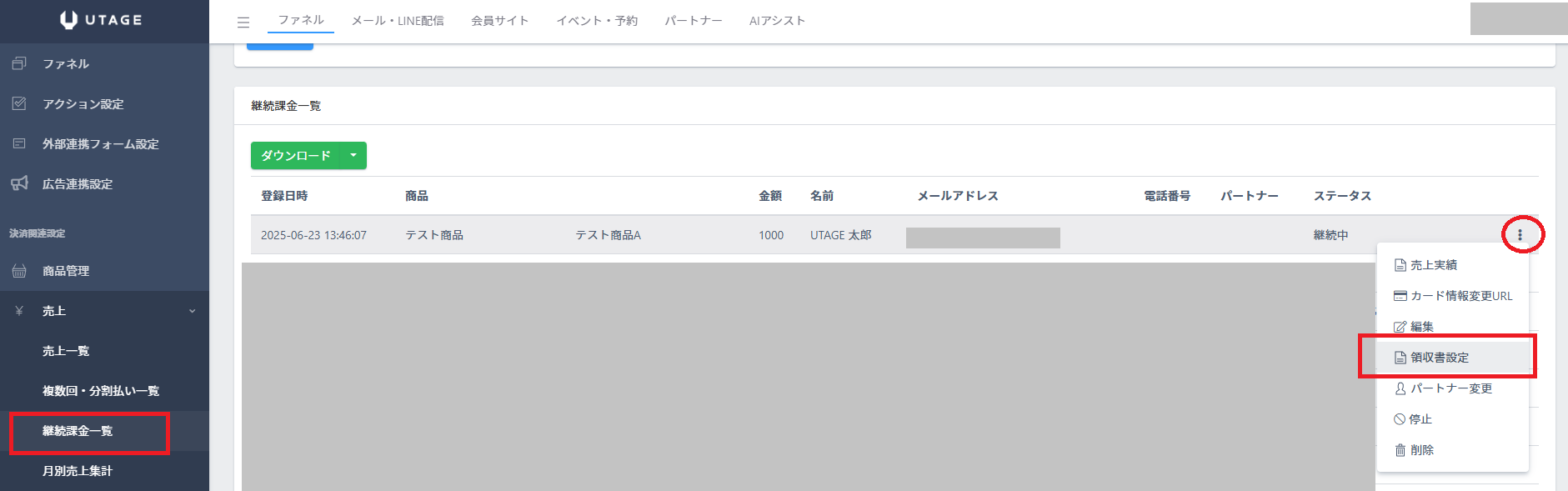
Task: Click the メールアドレス column header
Action: [x=958, y=196]
